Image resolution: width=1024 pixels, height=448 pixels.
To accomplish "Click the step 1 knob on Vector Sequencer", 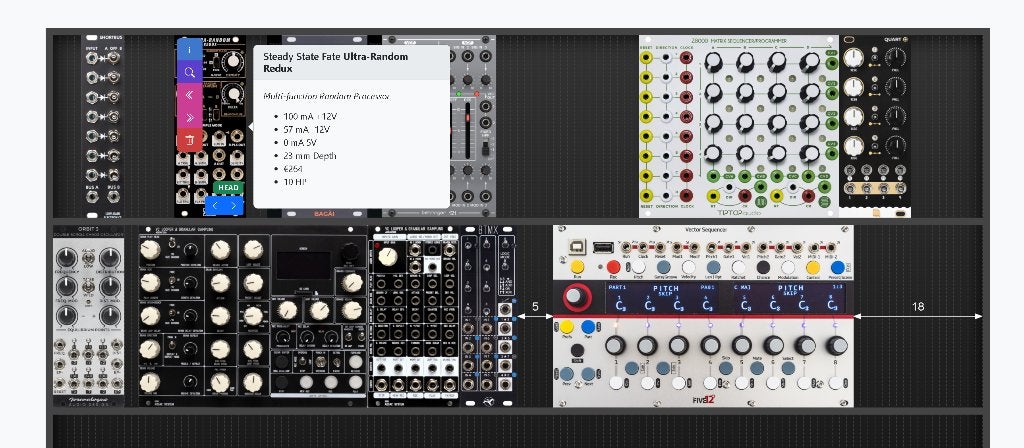I will click(x=615, y=345).
